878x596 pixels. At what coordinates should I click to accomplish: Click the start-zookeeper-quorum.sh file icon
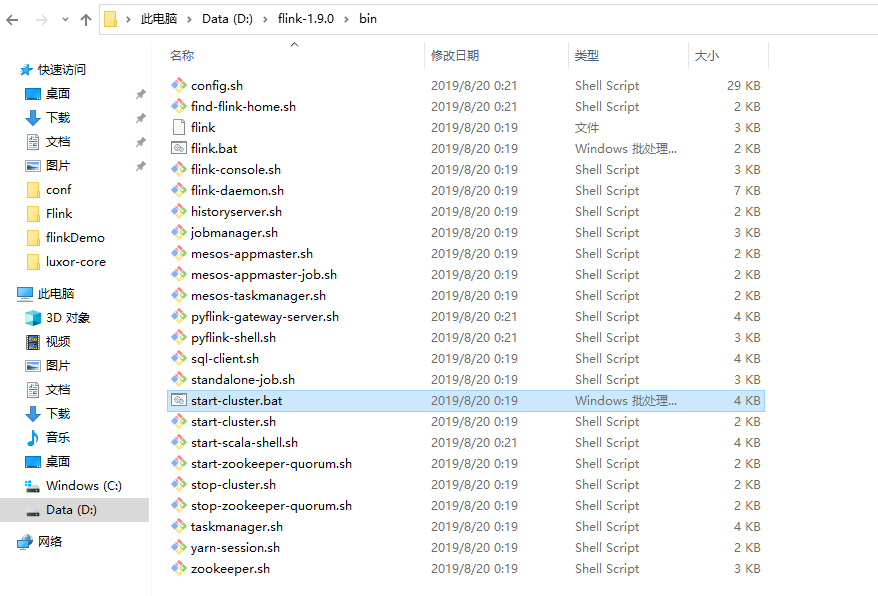click(x=179, y=463)
